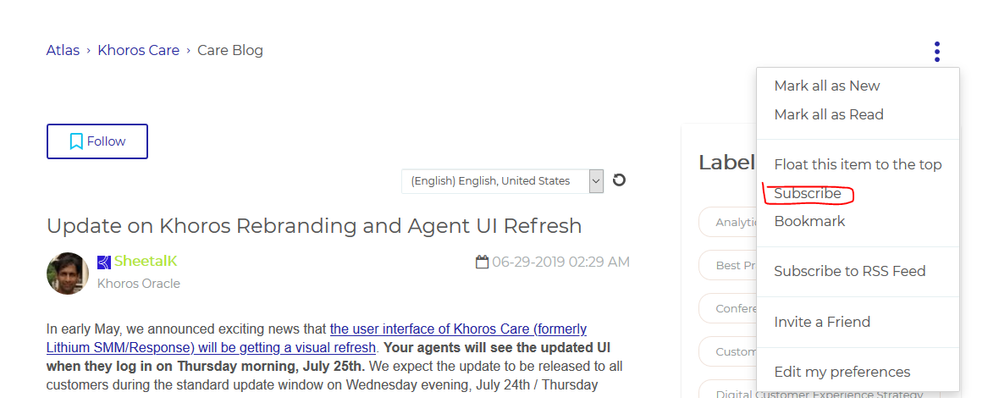999x398 pixels.
Task: Select Bookmark in the options menu
Action: (x=809, y=221)
